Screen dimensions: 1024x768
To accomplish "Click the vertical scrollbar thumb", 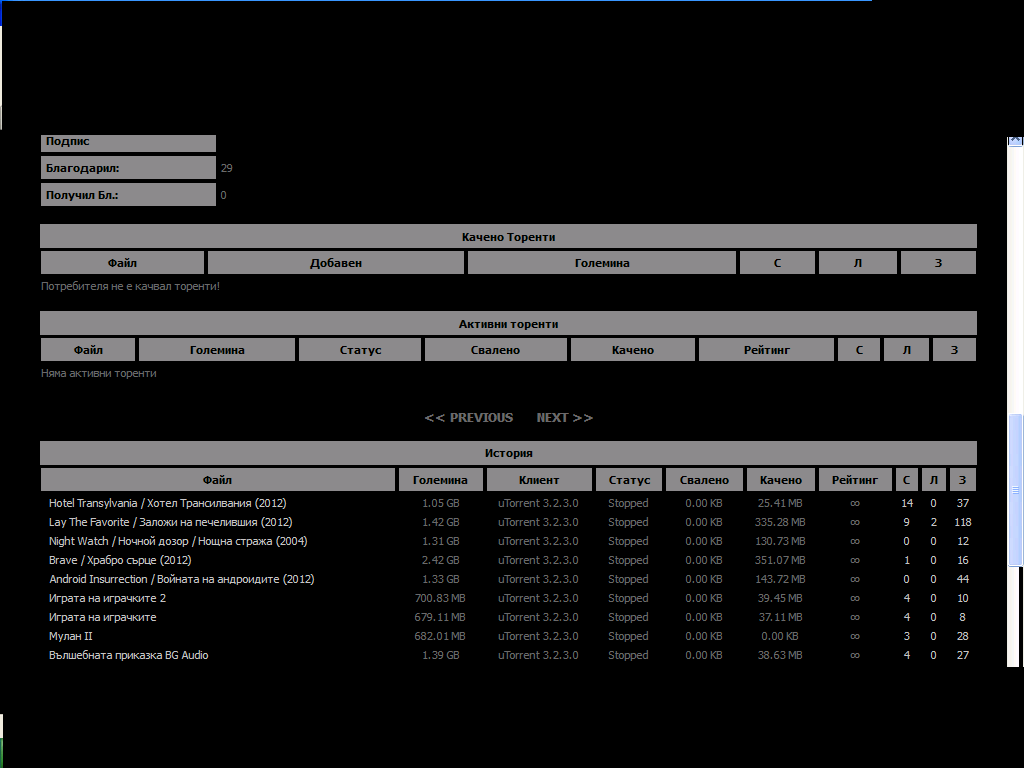I will pyautogui.click(x=1015, y=490).
